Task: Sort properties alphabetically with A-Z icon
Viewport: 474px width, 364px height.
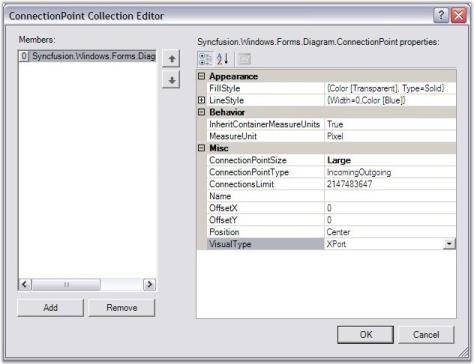Action: [x=222, y=59]
